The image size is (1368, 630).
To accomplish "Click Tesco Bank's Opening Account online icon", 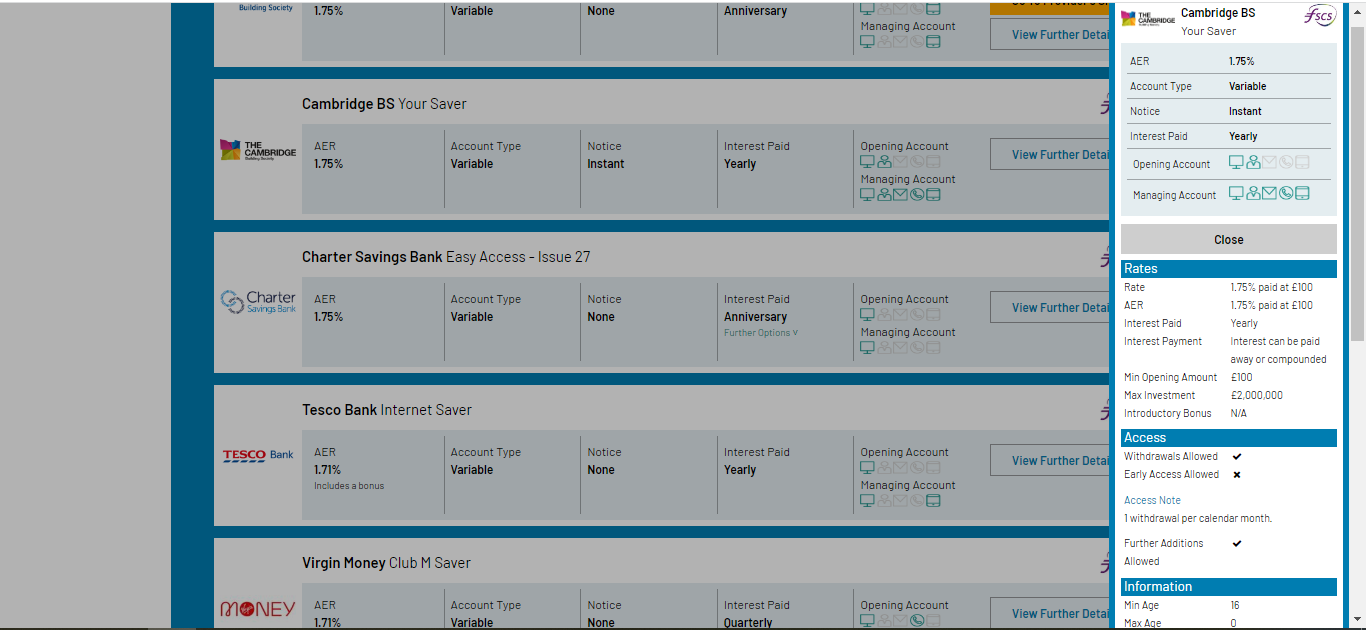I will click(x=868, y=467).
